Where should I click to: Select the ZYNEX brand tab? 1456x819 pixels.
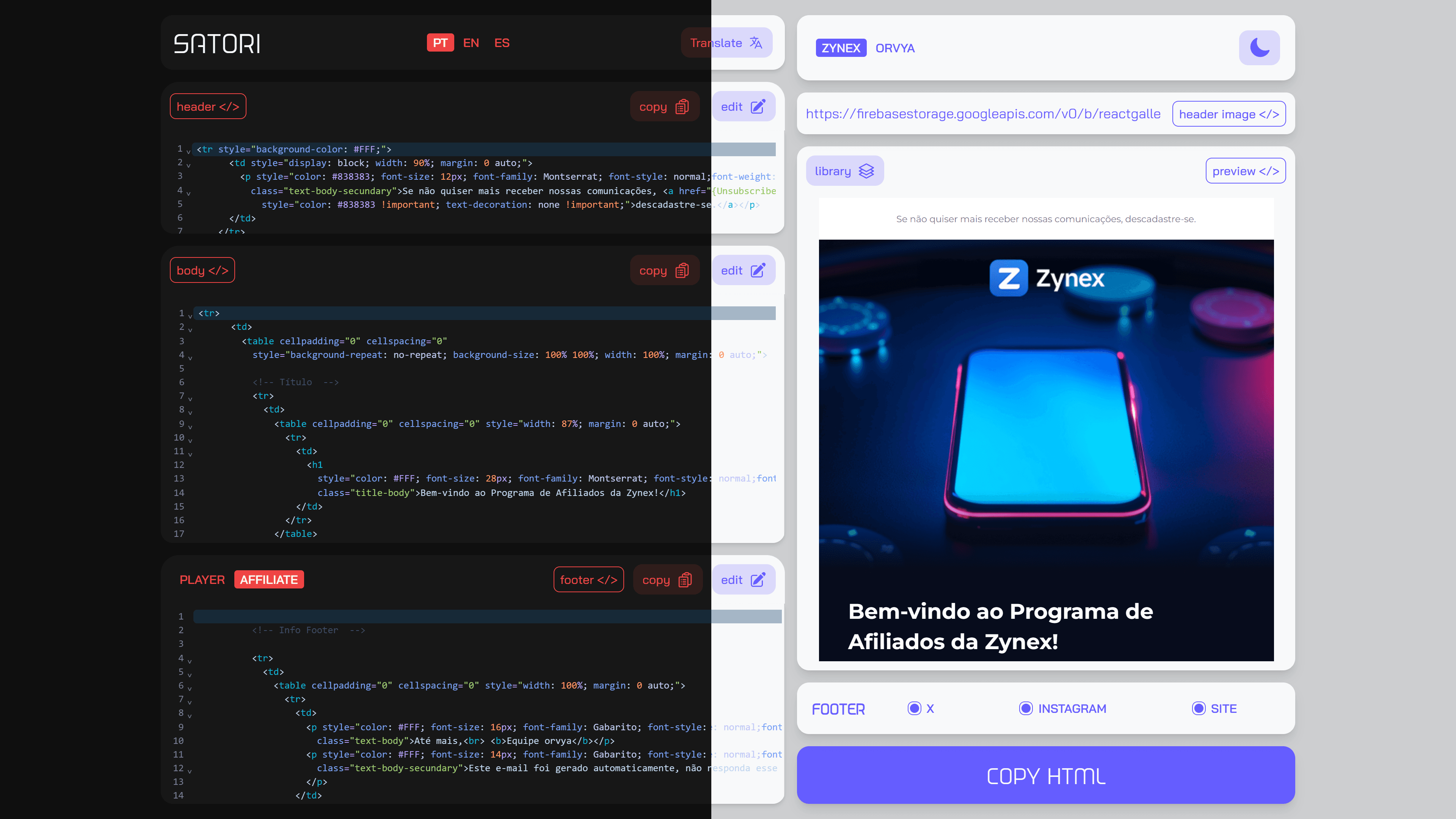841,48
